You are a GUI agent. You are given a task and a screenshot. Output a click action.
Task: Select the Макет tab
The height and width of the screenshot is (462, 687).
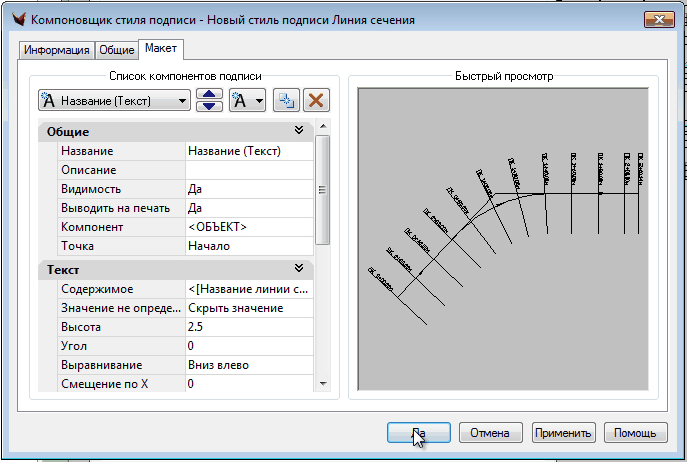[x=161, y=49]
